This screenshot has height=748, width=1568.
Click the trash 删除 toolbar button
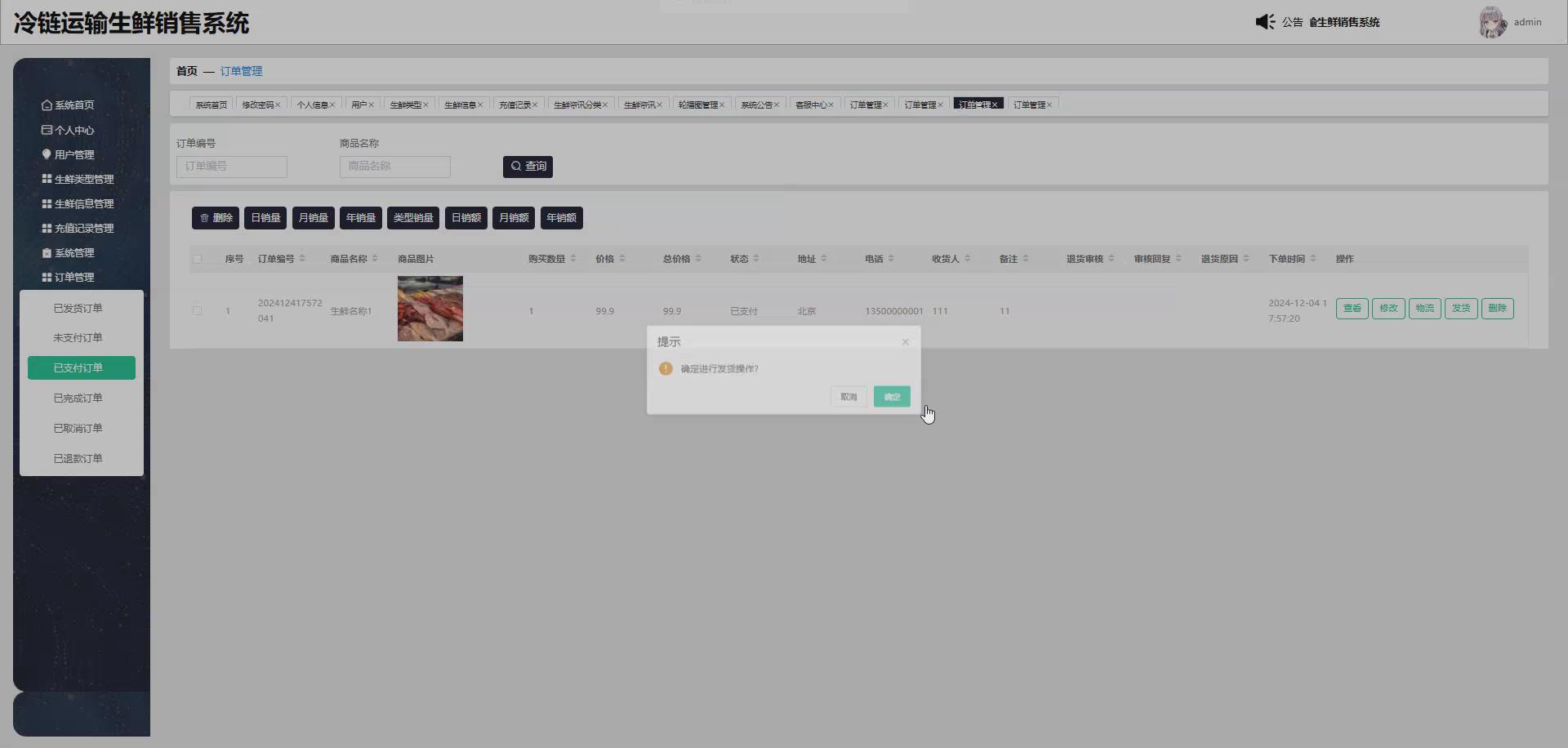click(x=216, y=218)
